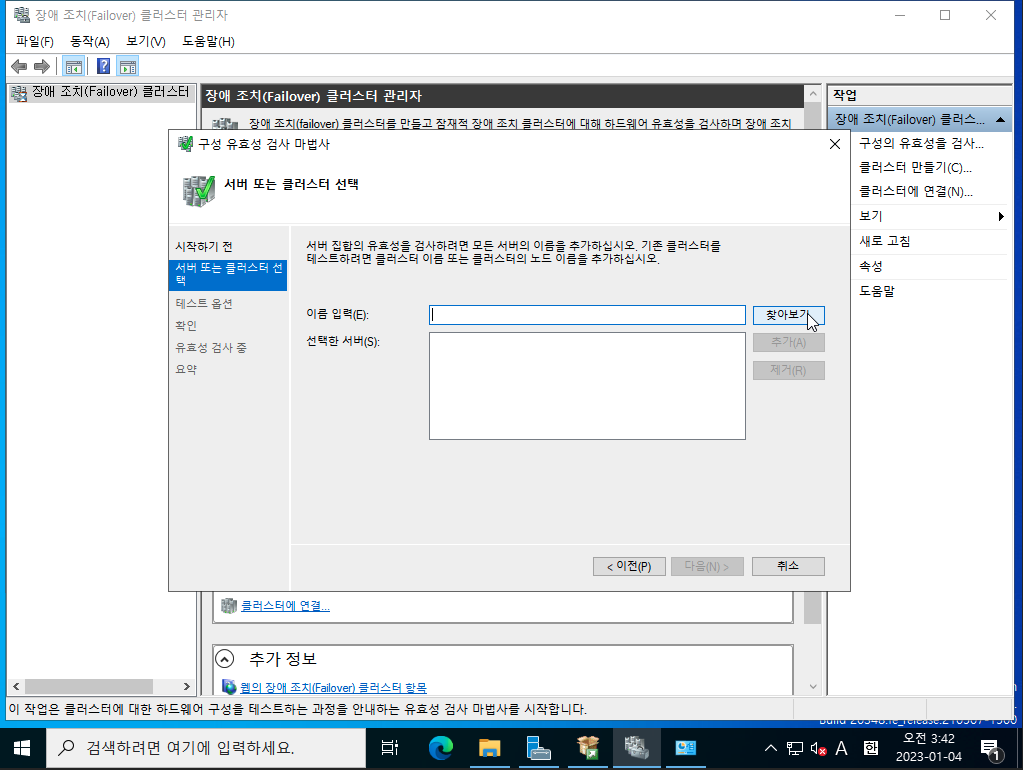This screenshot has height=770, width=1023.
Task: Open the blue Help question mark icon
Action: [x=103, y=66]
